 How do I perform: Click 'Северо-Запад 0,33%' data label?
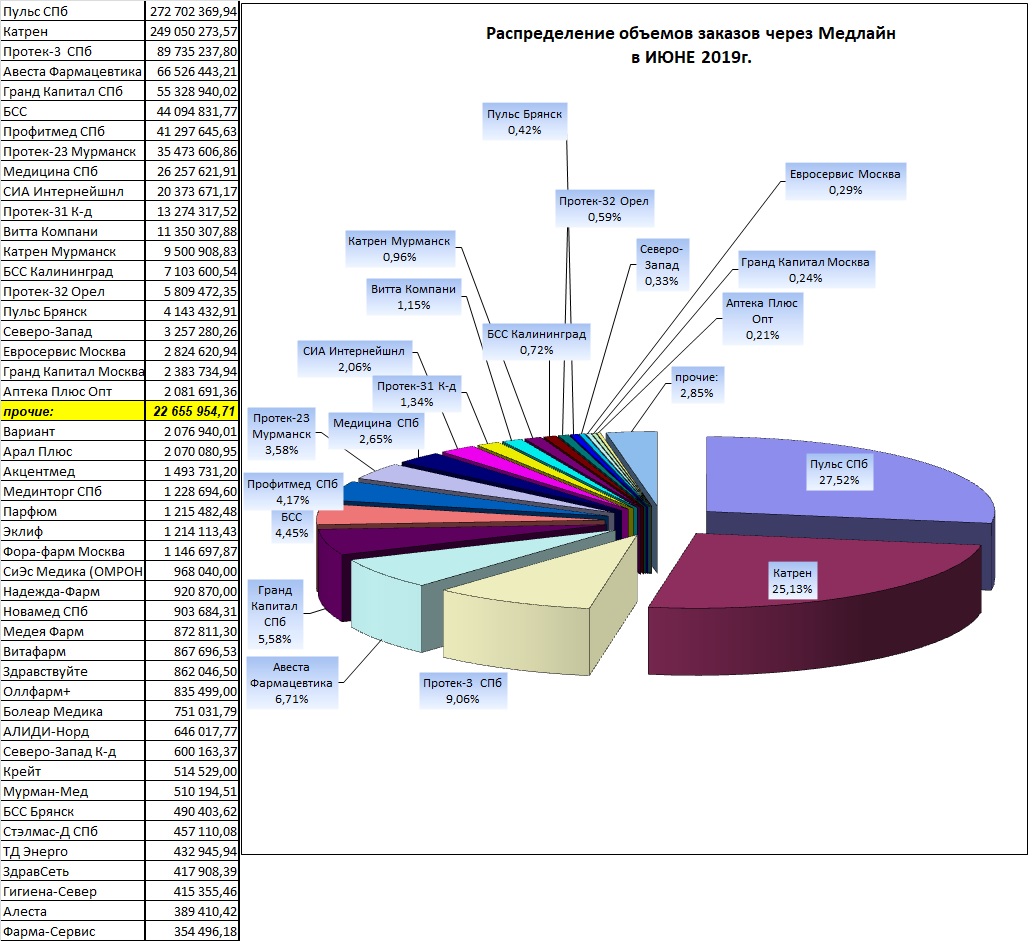(661, 265)
